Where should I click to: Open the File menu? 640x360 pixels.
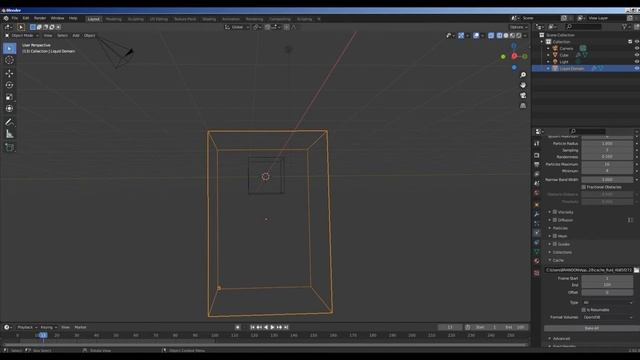pyautogui.click(x=15, y=18)
